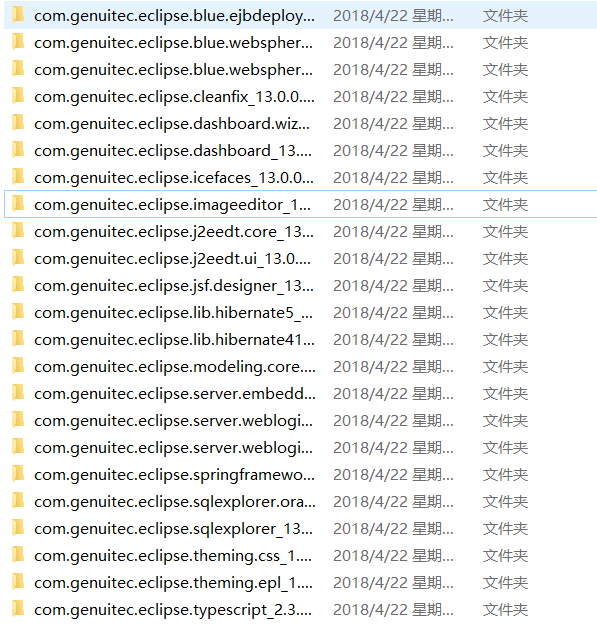Image resolution: width=597 pixels, height=628 pixels.
Task: Pick the name com.genuitec.eclipse.sqlexplorer.ora...
Action: coord(175,502)
